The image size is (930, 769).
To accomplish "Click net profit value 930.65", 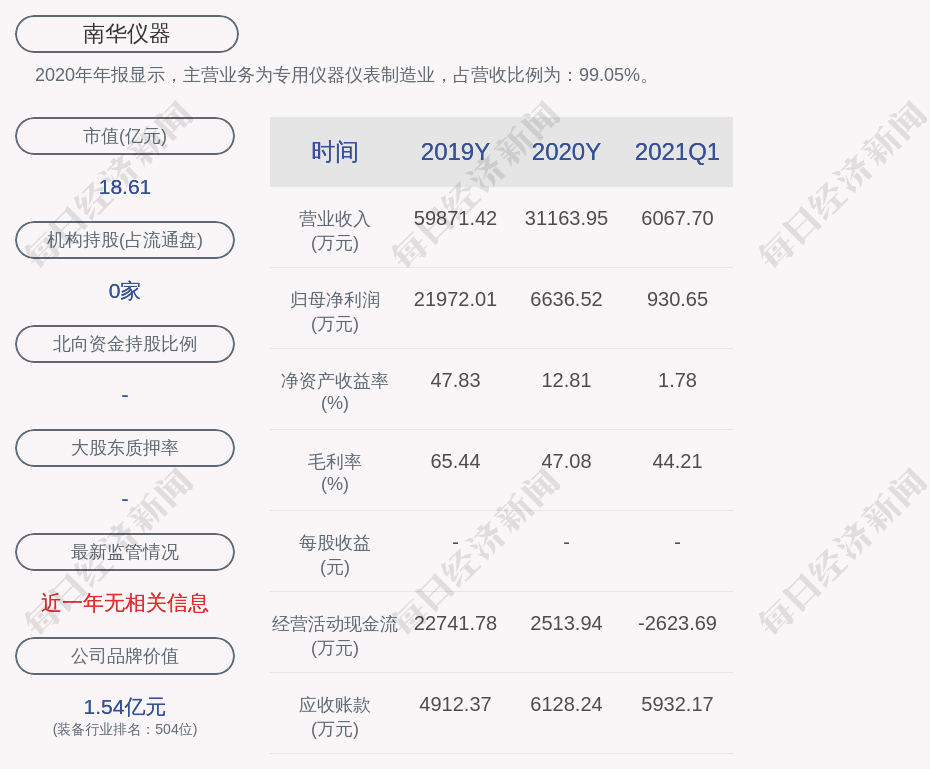I will (x=677, y=299).
